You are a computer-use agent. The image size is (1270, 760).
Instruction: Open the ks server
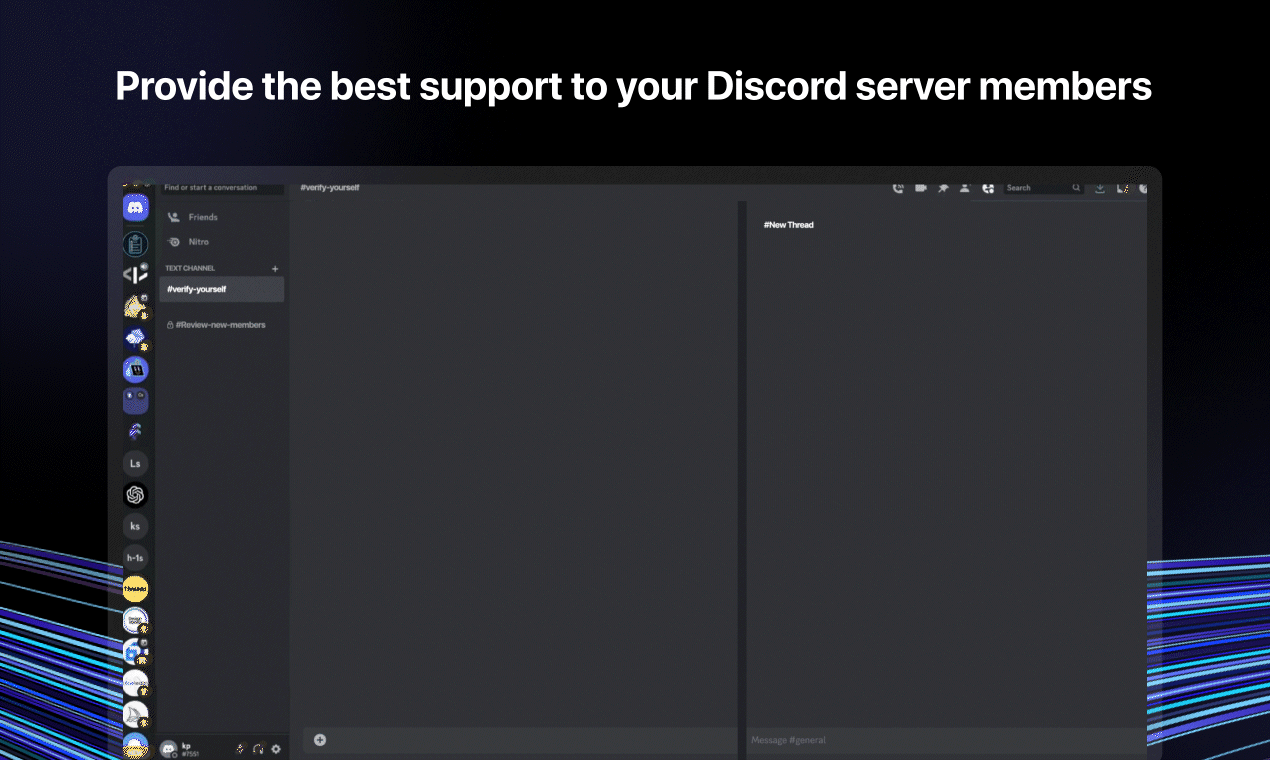coord(136,526)
